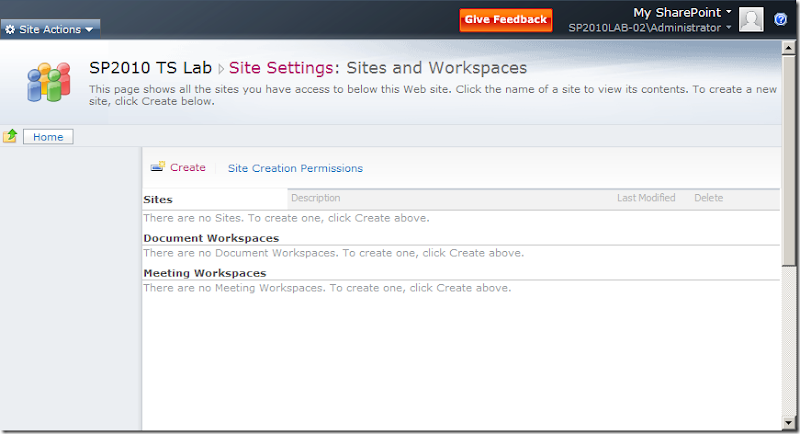
Task: Click the Document Workspaces heading
Action: (211, 238)
